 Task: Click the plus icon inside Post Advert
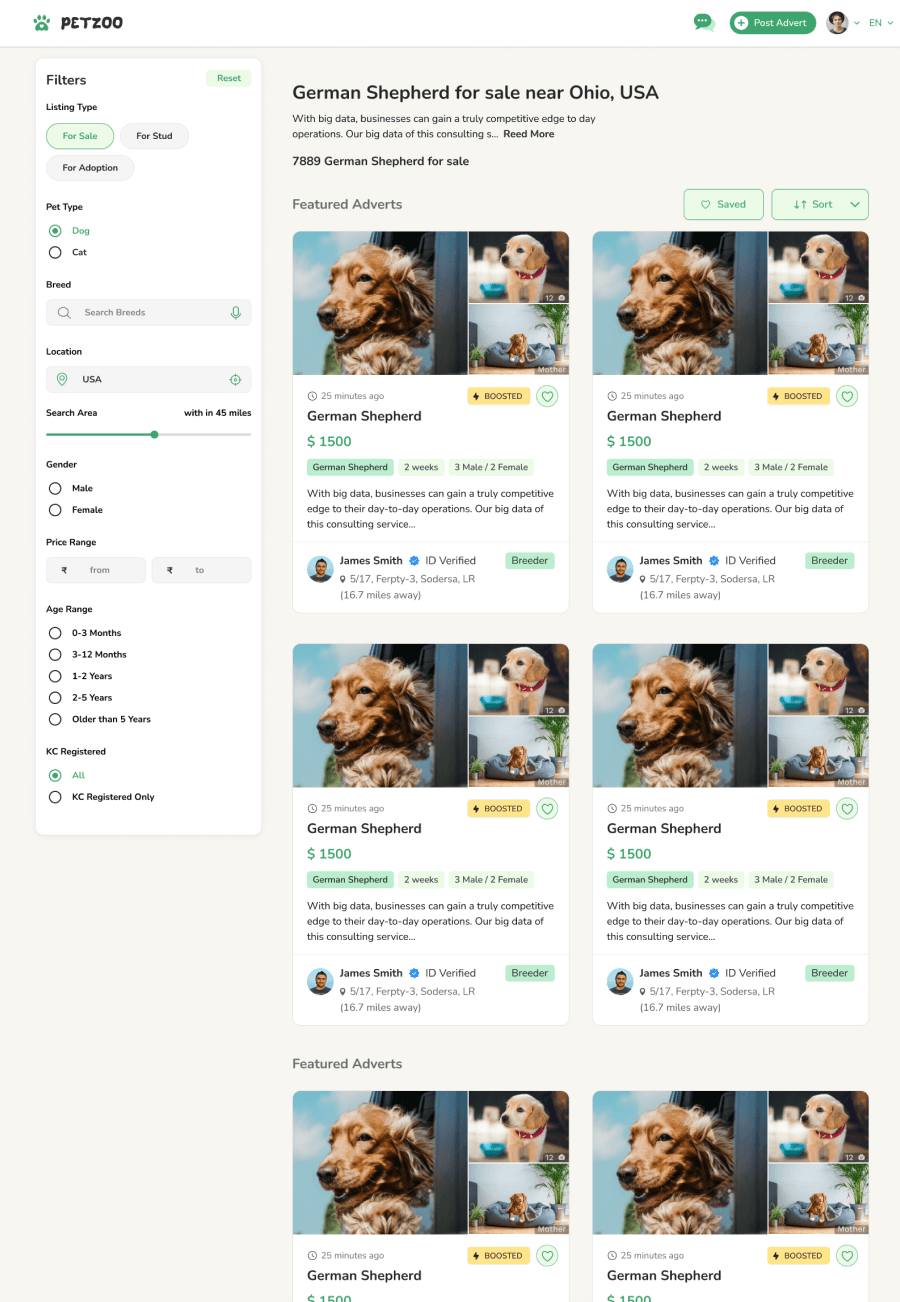pos(741,23)
